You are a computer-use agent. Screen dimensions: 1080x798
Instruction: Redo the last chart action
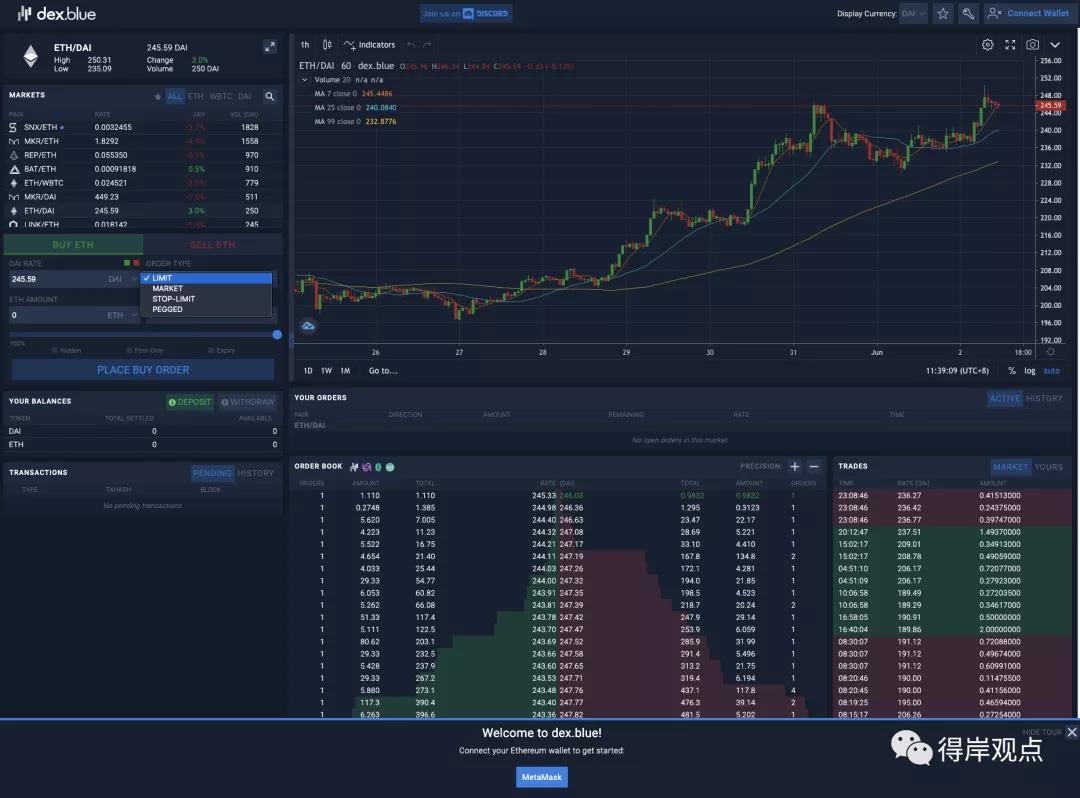coord(427,45)
